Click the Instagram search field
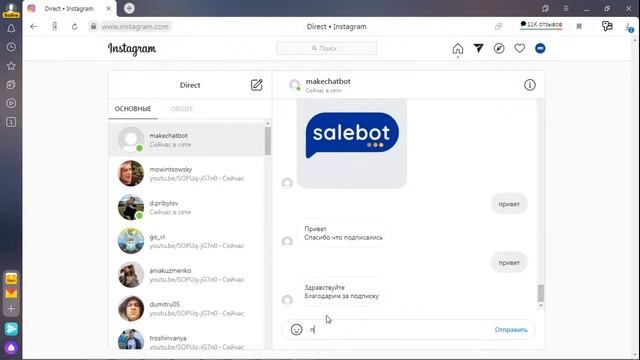 click(x=327, y=48)
